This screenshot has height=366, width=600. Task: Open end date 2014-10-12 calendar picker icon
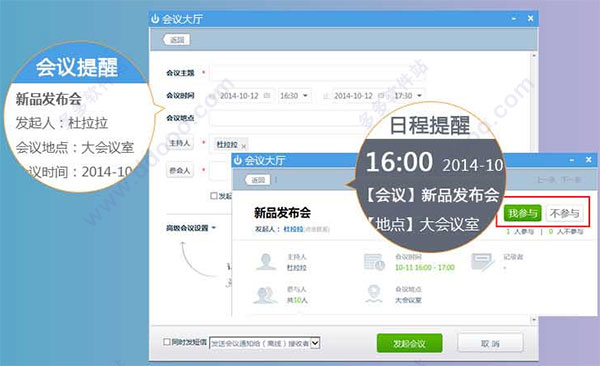[x=382, y=95]
